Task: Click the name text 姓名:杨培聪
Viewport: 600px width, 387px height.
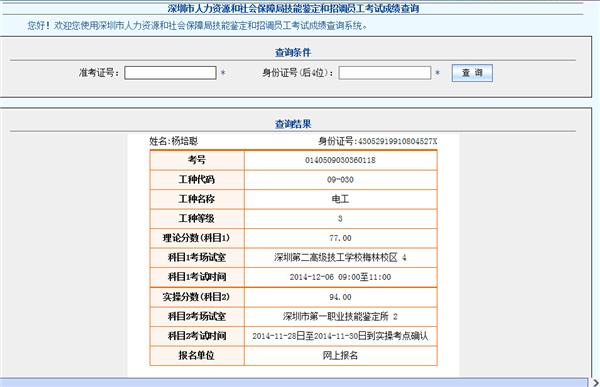Action: 173,141
